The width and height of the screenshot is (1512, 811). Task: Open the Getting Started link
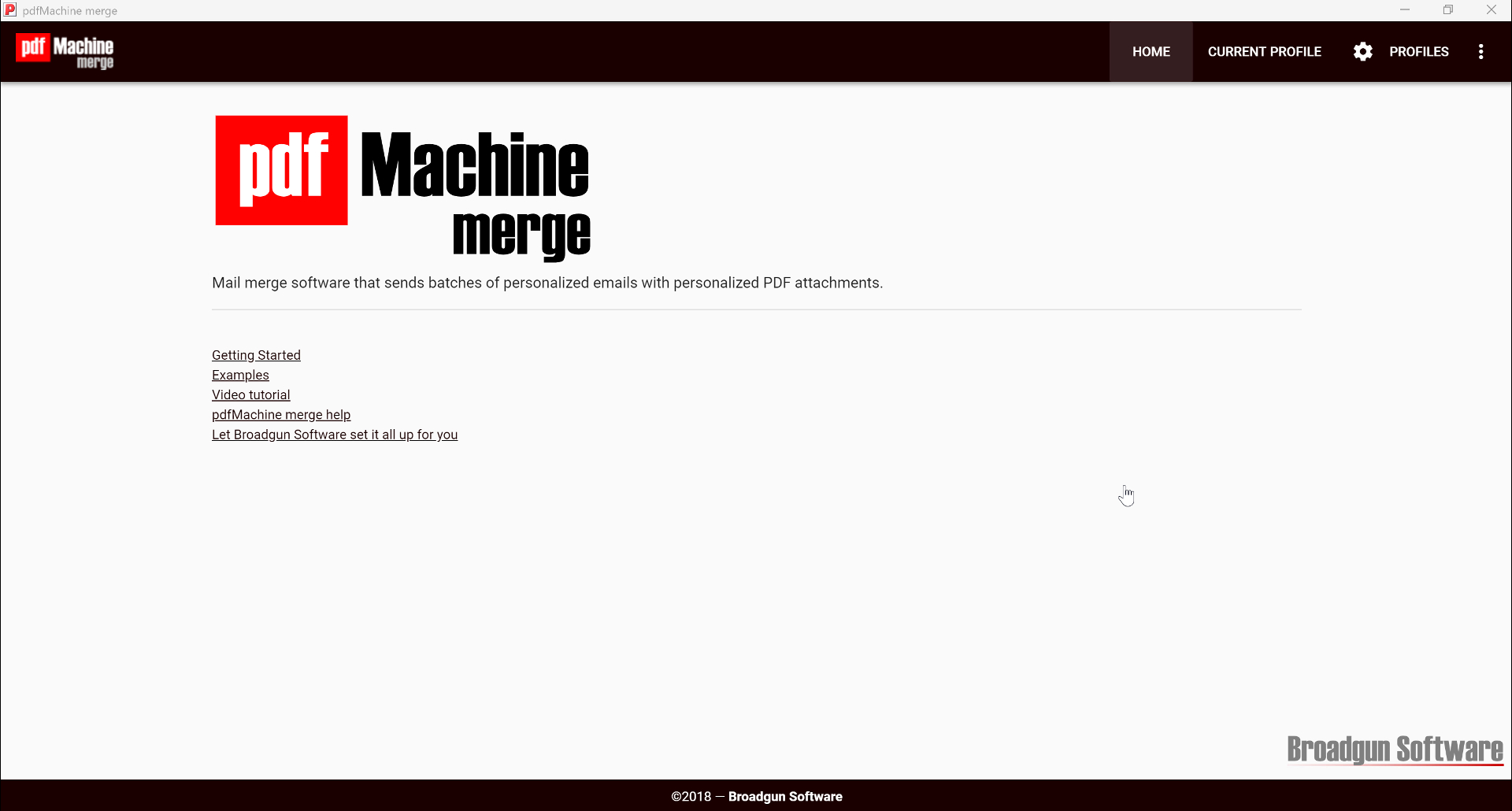point(256,355)
